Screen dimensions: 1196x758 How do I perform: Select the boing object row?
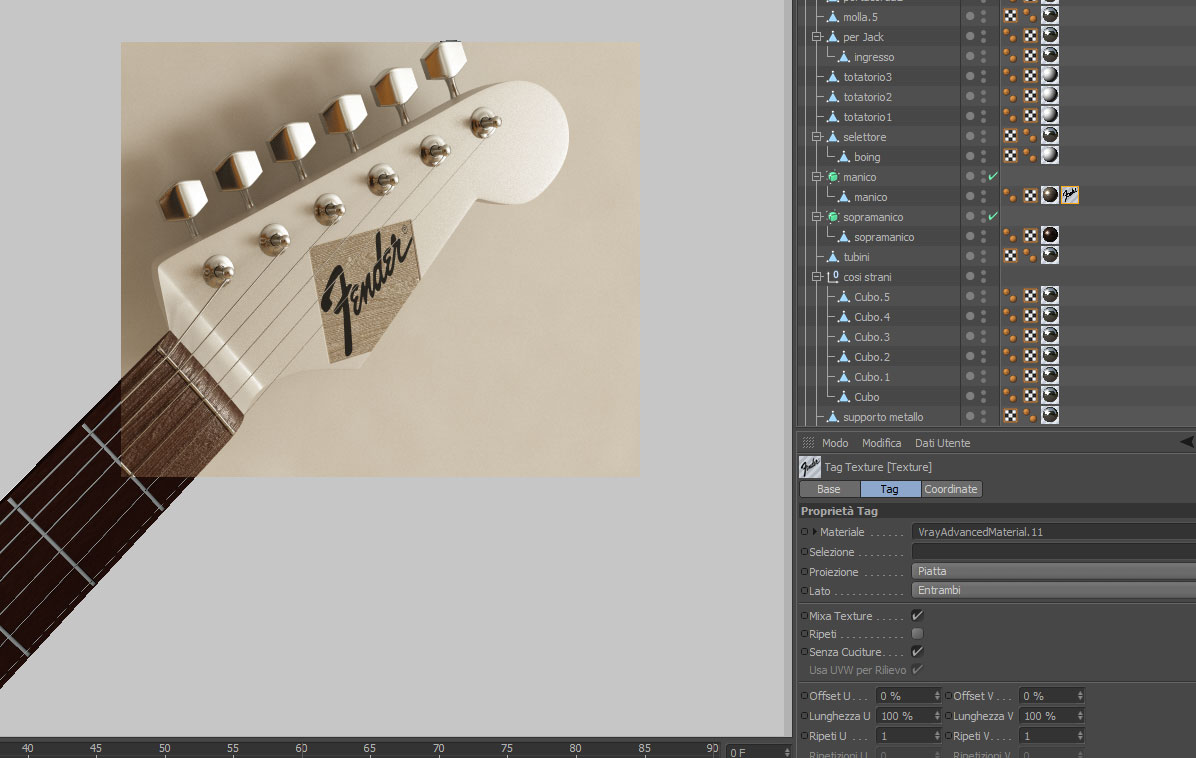867,157
